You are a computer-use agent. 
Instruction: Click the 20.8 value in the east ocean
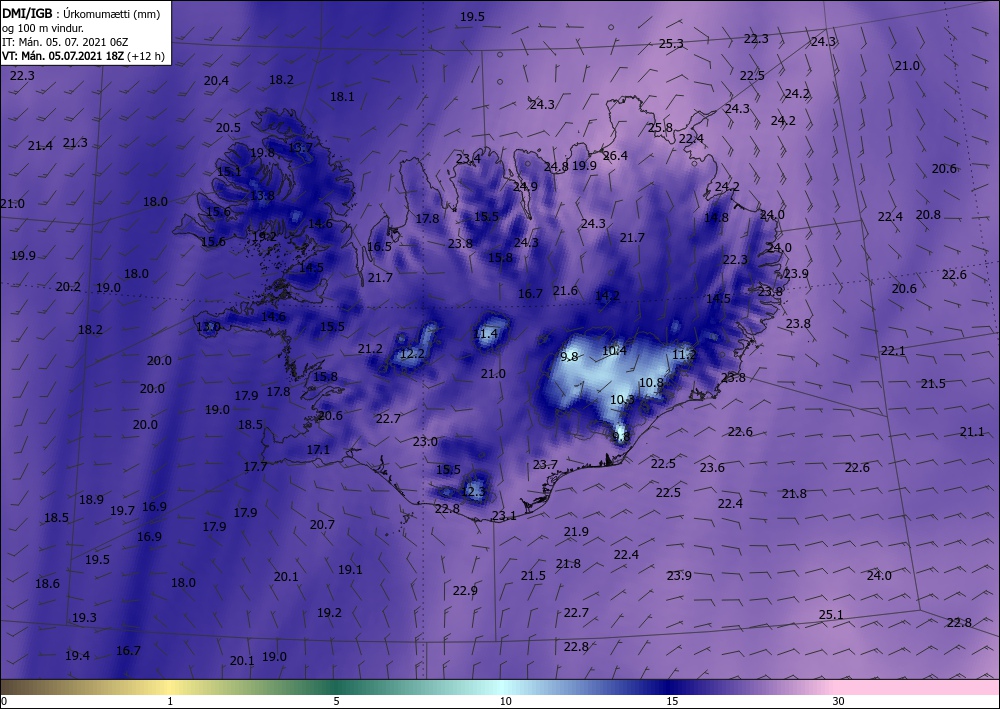[928, 214]
